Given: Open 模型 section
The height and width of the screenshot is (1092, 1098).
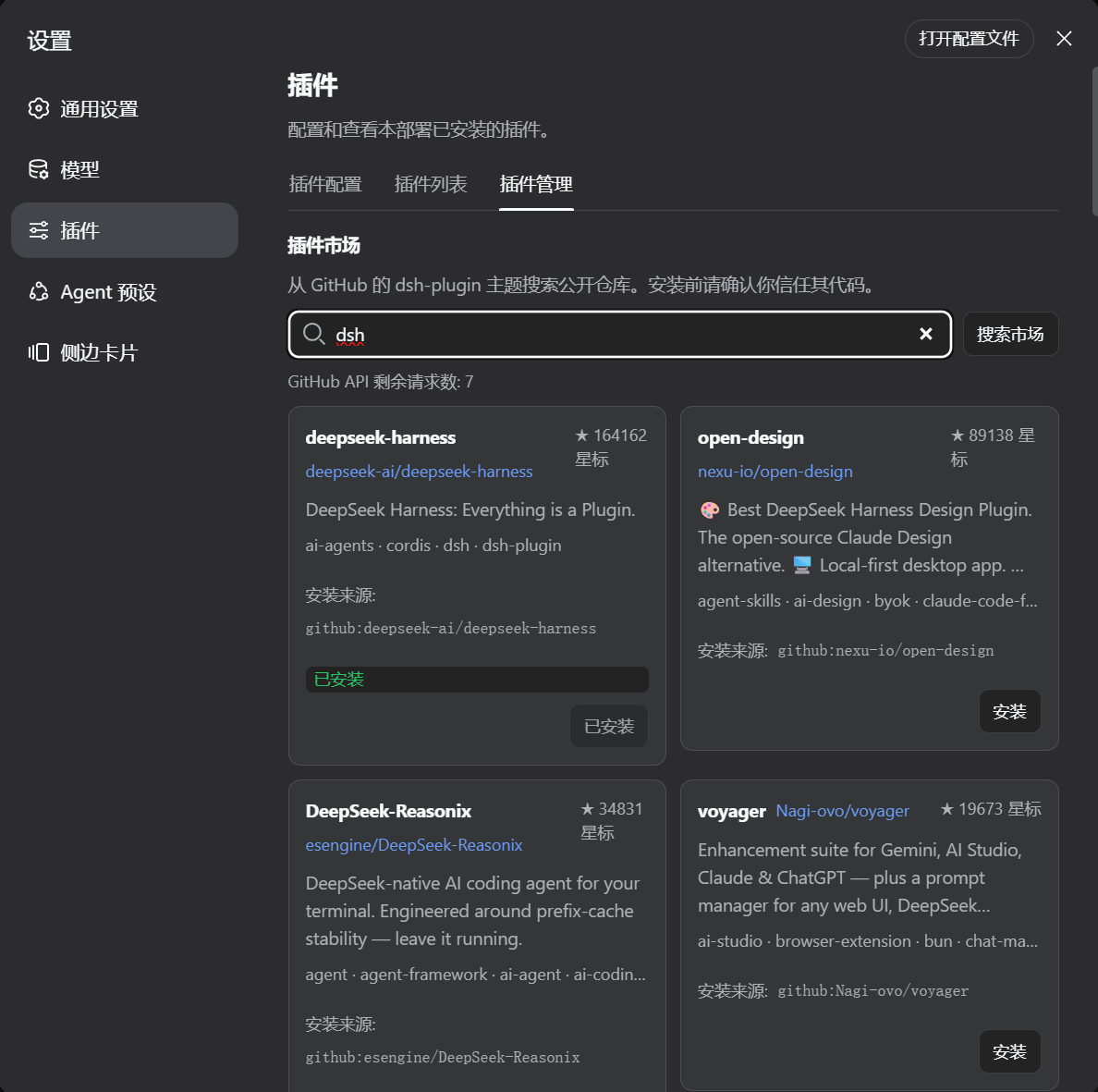Looking at the screenshot, I should click(125, 169).
